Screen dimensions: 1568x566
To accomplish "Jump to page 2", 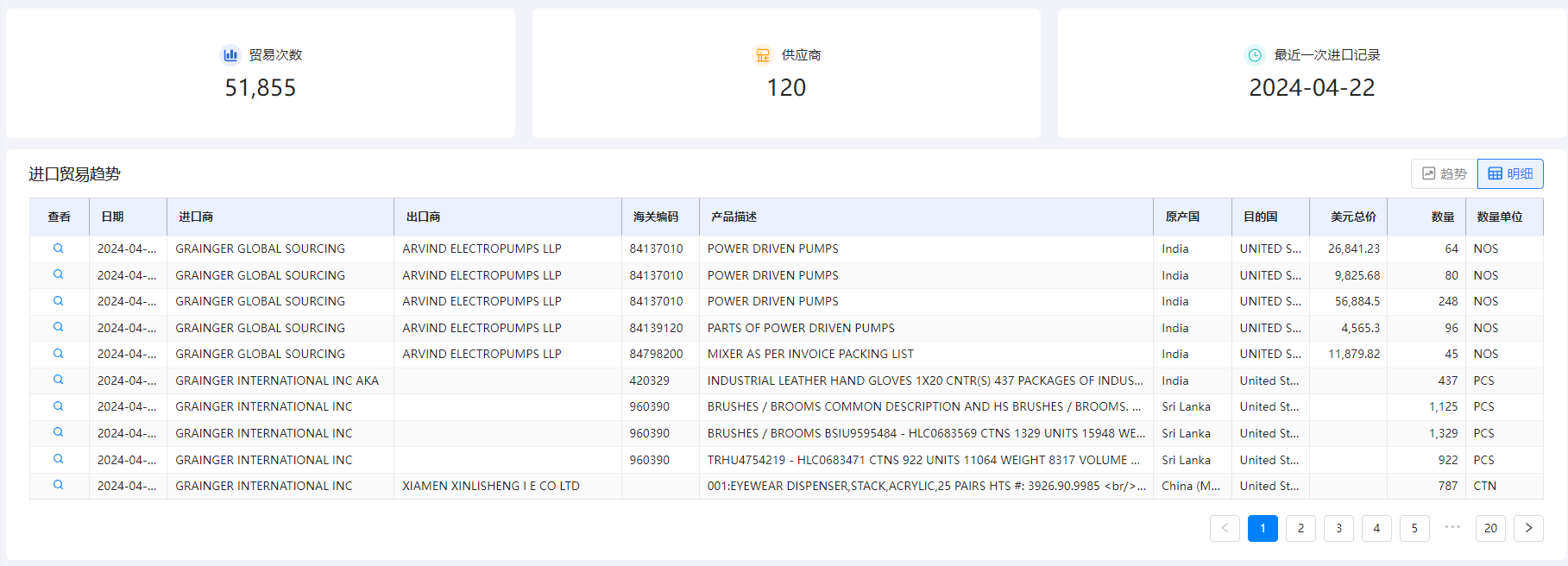I will (1300, 528).
